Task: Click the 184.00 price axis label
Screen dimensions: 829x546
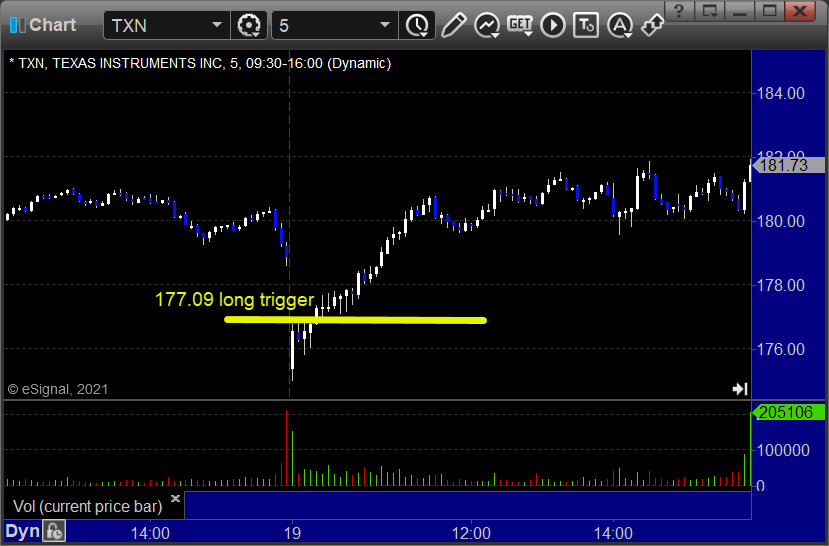Action: (780, 94)
